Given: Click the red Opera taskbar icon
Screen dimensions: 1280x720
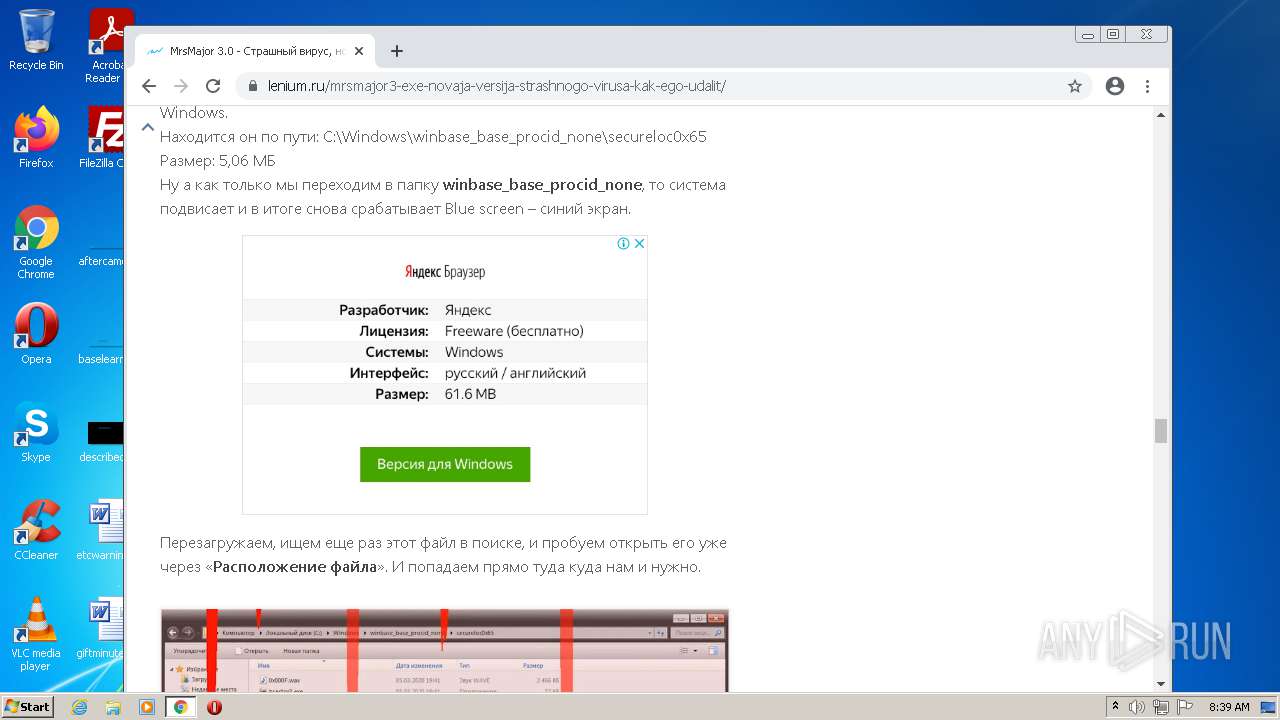Looking at the screenshot, I should click(214, 707).
